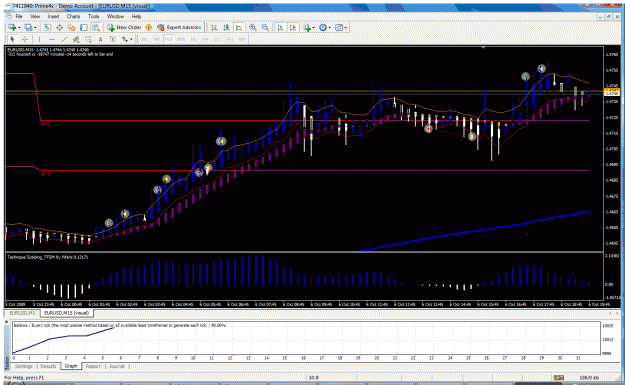Select the trendline drawing tool
This screenshot has height=385, width=625.
pos(64,39)
